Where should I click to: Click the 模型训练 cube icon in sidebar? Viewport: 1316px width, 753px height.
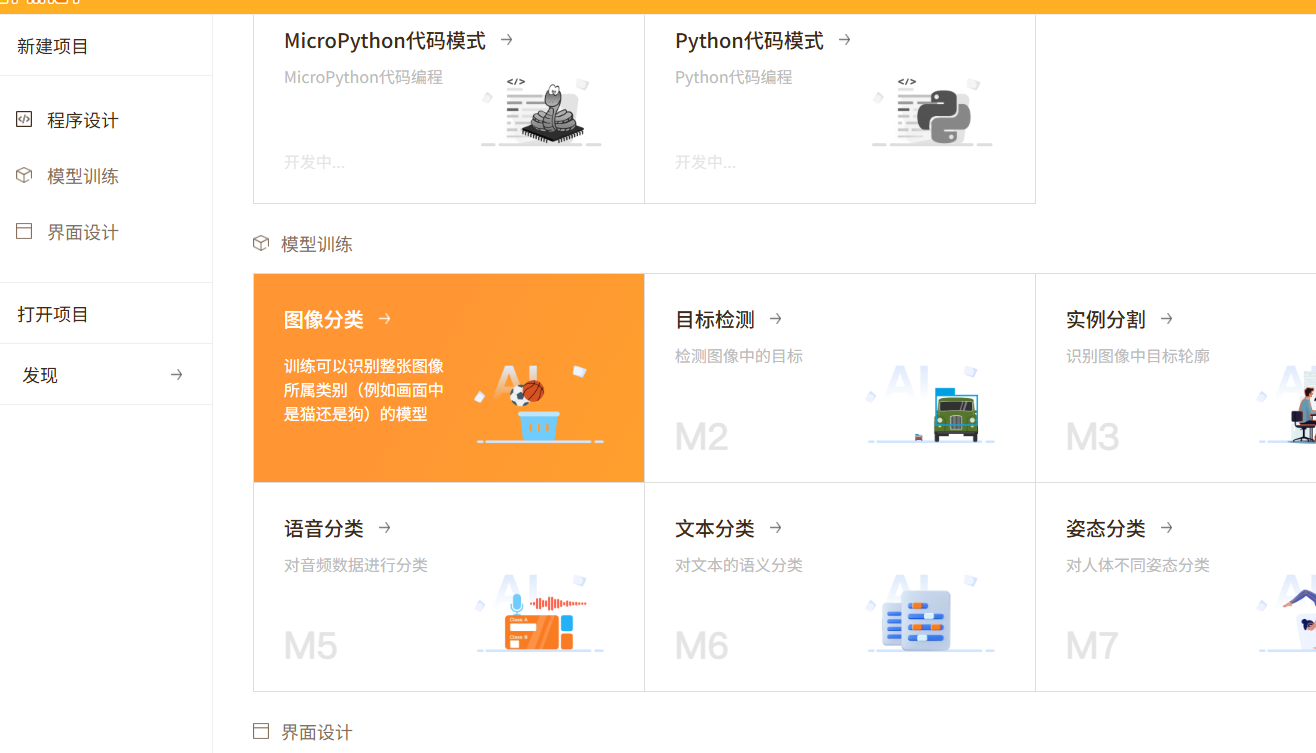[24, 176]
